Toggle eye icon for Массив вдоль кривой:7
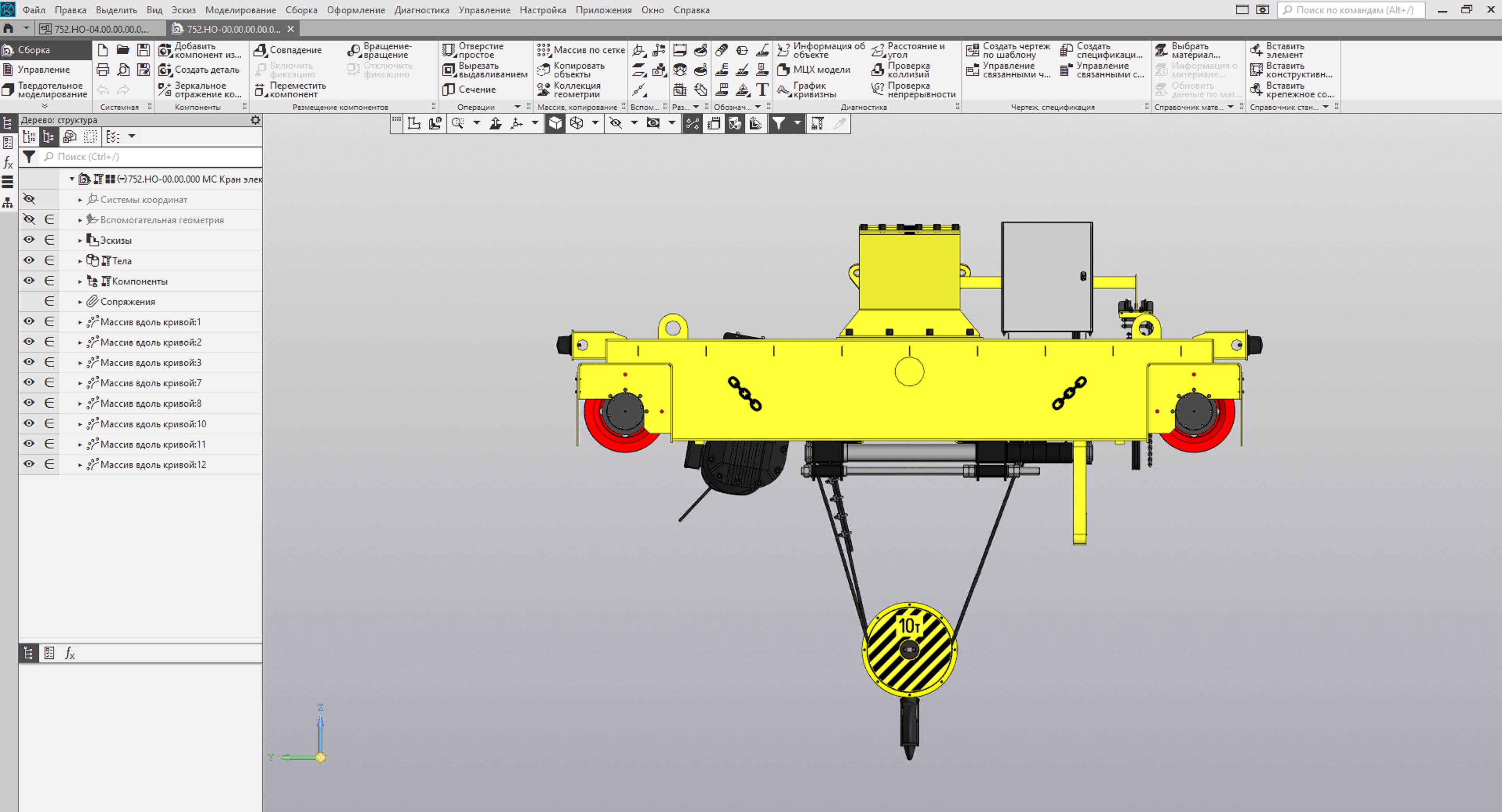 pyautogui.click(x=29, y=383)
